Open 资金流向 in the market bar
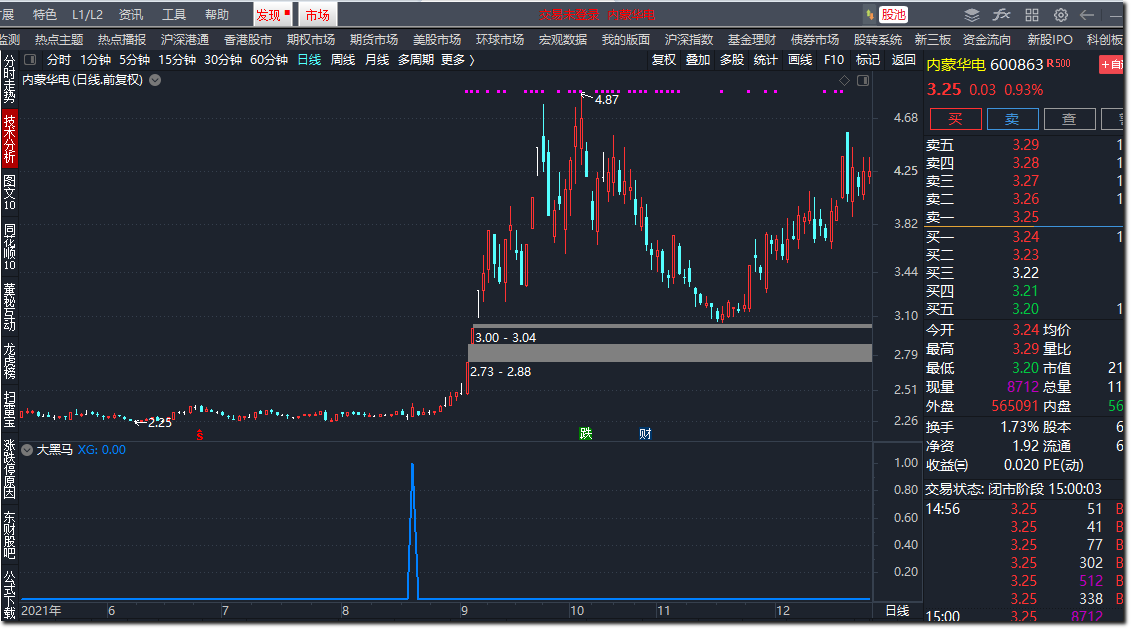 [987, 40]
